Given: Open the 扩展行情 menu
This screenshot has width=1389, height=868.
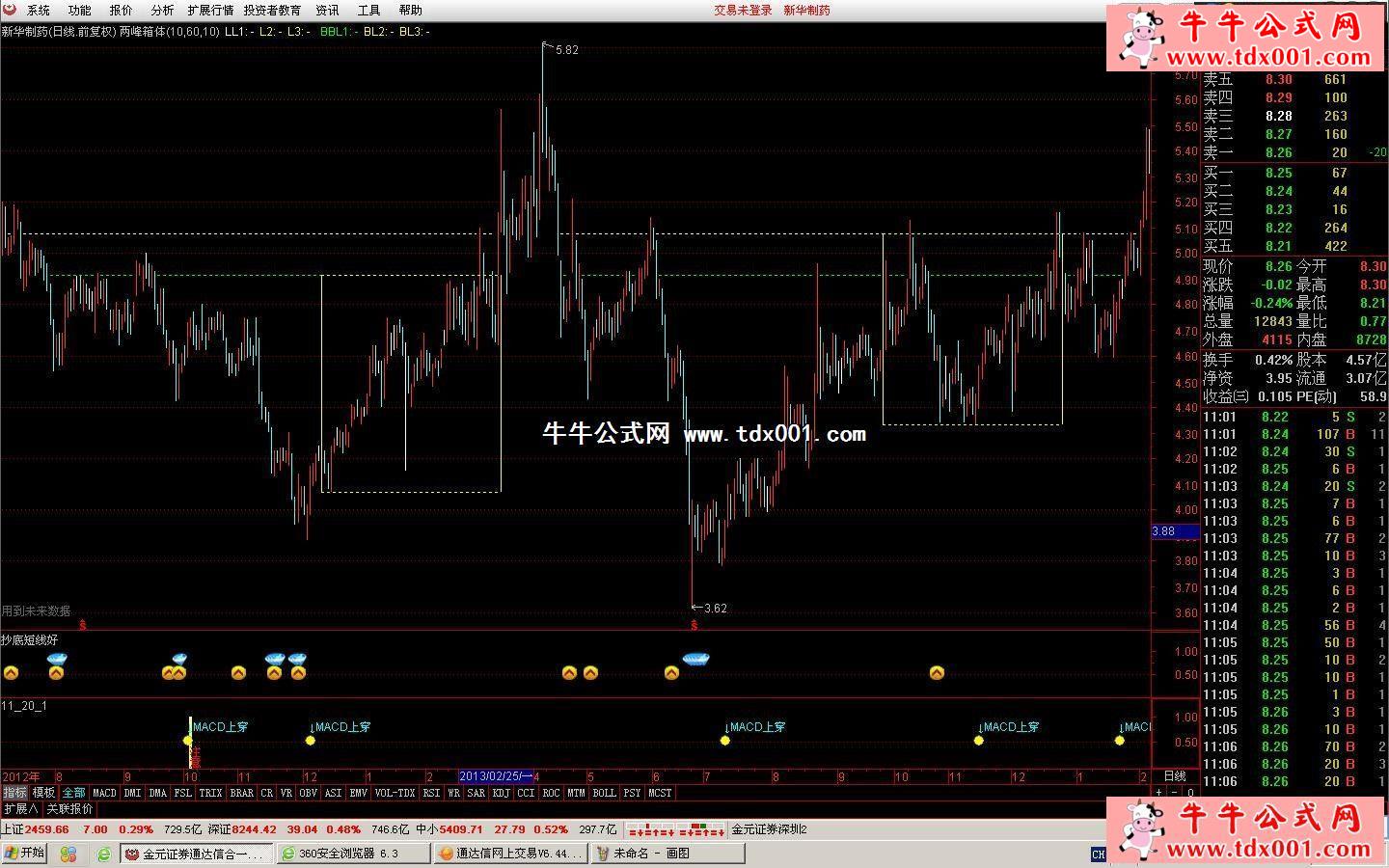Looking at the screenshot, I should click(210, 10).
